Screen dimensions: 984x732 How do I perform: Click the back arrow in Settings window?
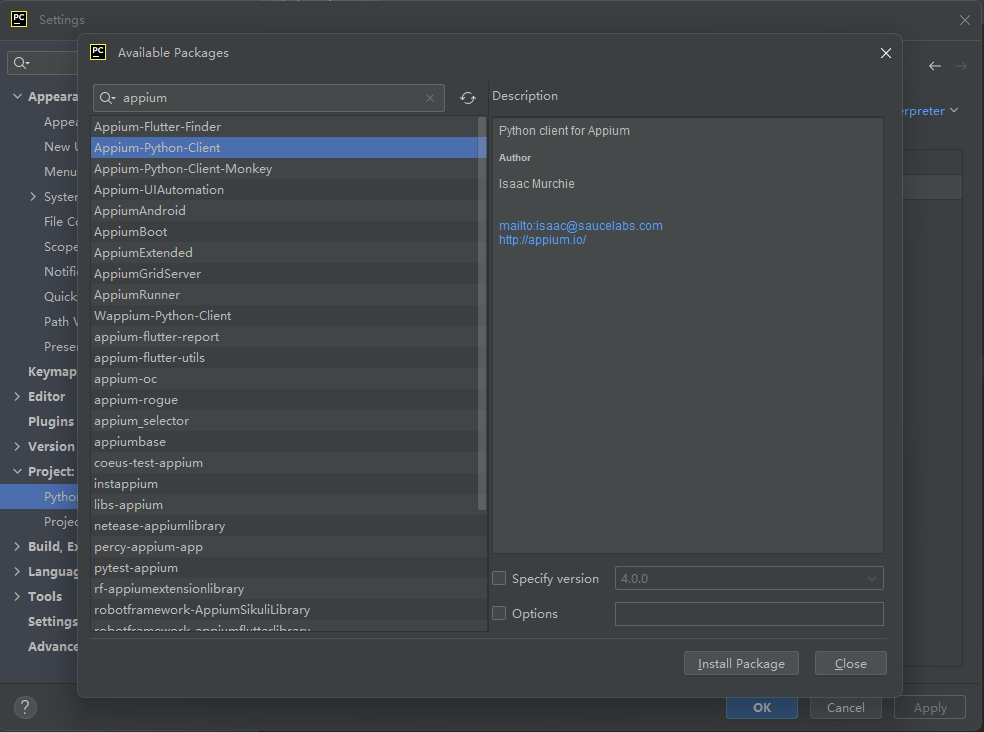[x=935, y=66]
